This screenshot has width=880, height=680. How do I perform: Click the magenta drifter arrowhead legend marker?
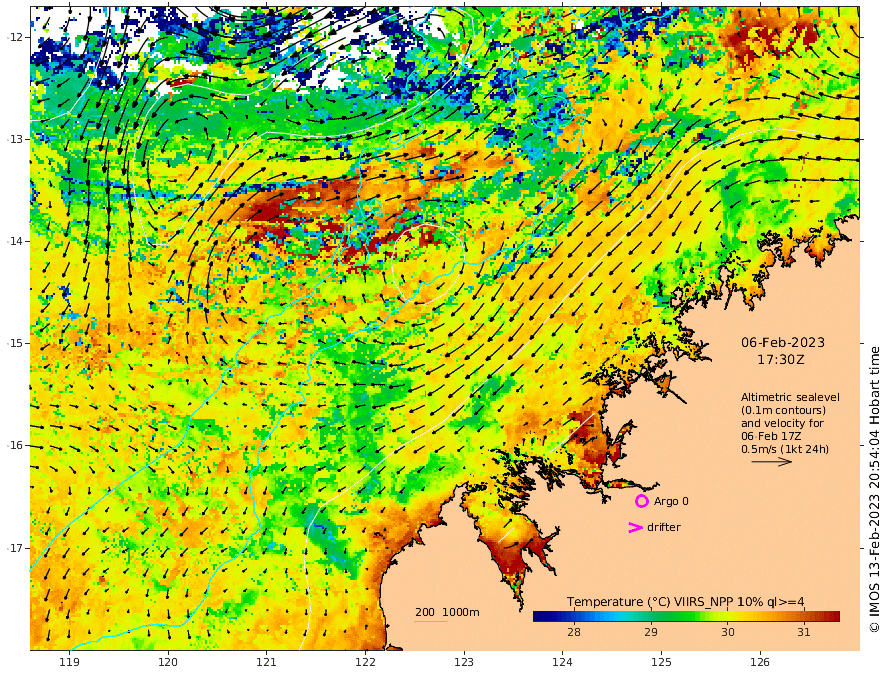tap(635, 527)
